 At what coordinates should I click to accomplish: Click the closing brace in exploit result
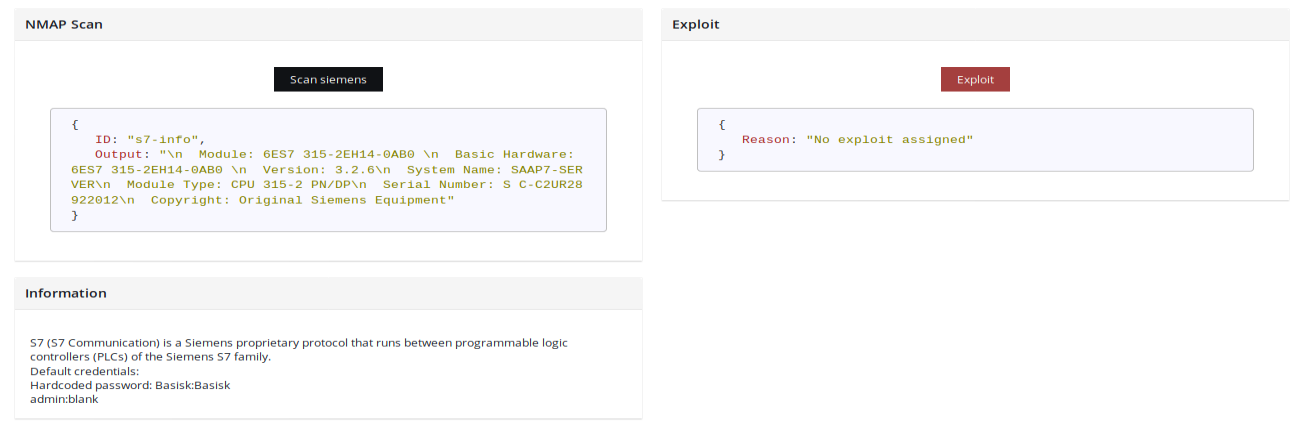pyautogui.click(x=722, y=155)
